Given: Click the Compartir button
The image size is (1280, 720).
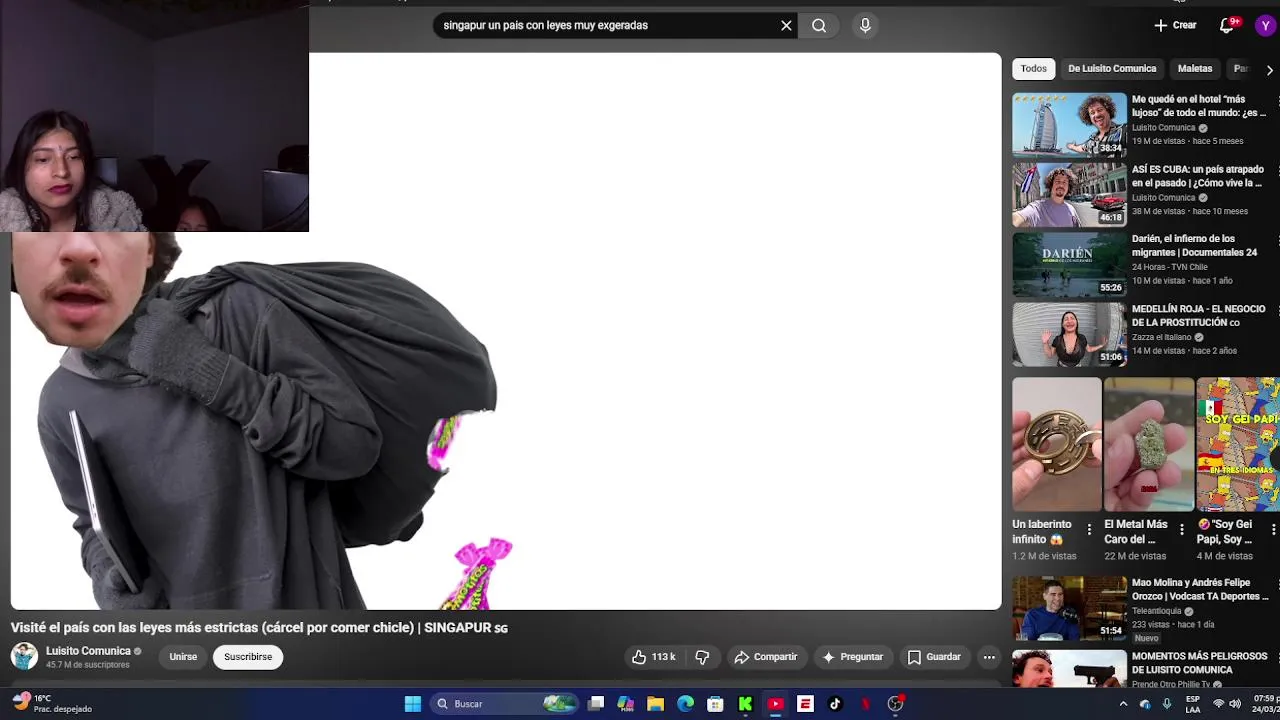Looking at the screenshot, I should [765, 657].
